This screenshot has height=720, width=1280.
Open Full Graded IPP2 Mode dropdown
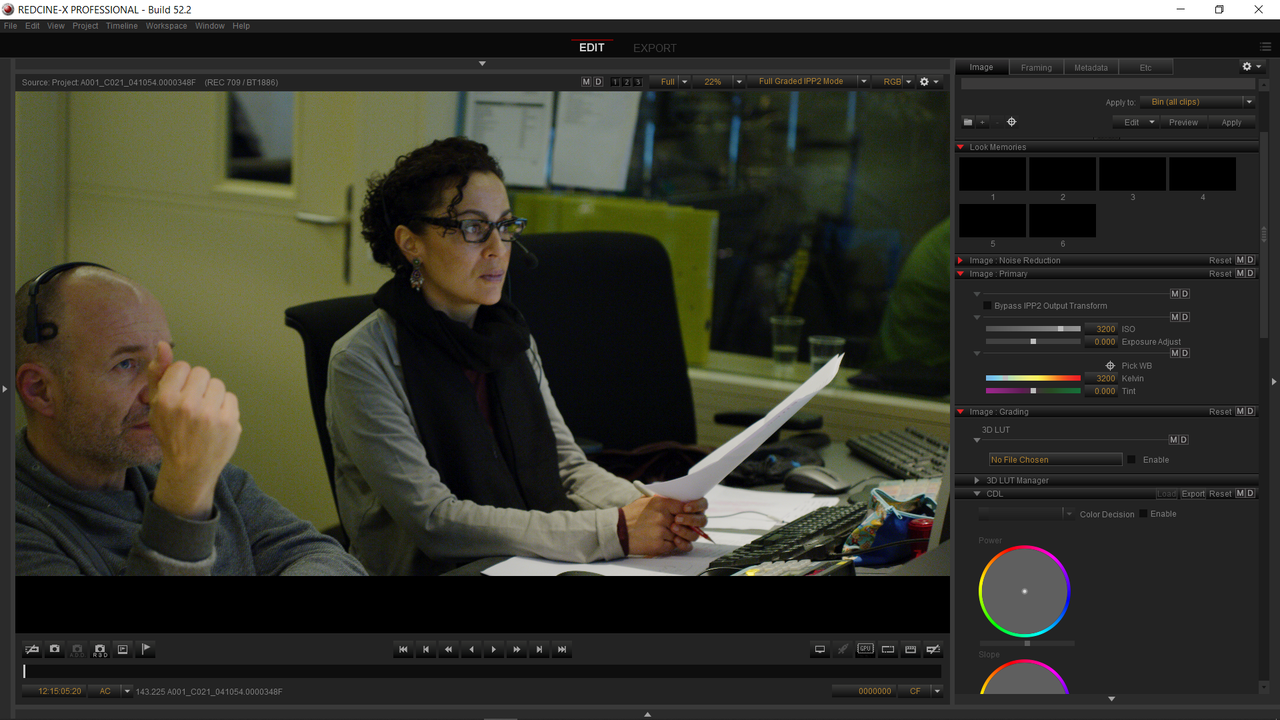pos(808,82)
